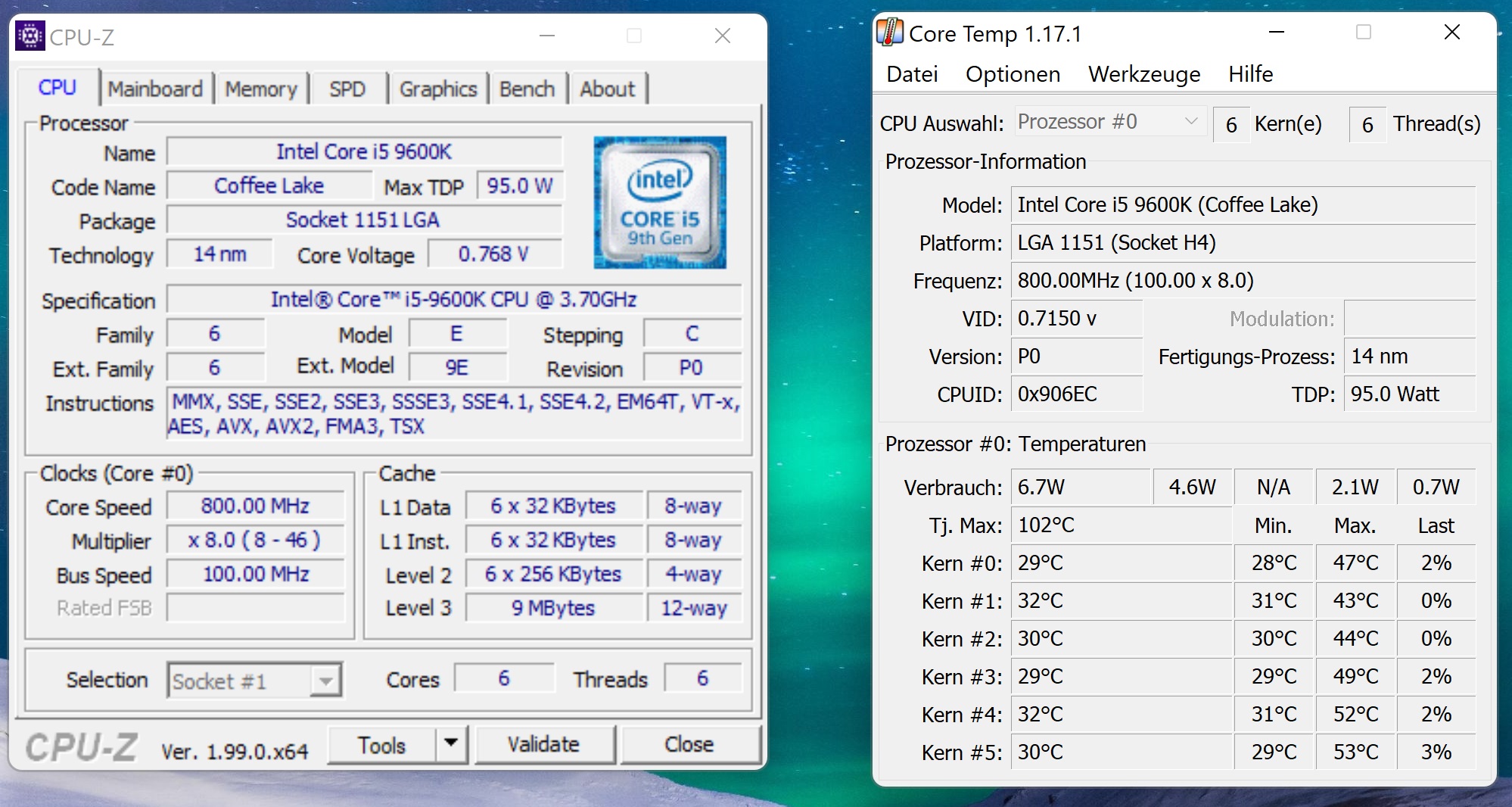This screenshot has width=1512, height=807.
Task: Click the Verbrauch value 6.7W
Action: tap(1081, 487)
